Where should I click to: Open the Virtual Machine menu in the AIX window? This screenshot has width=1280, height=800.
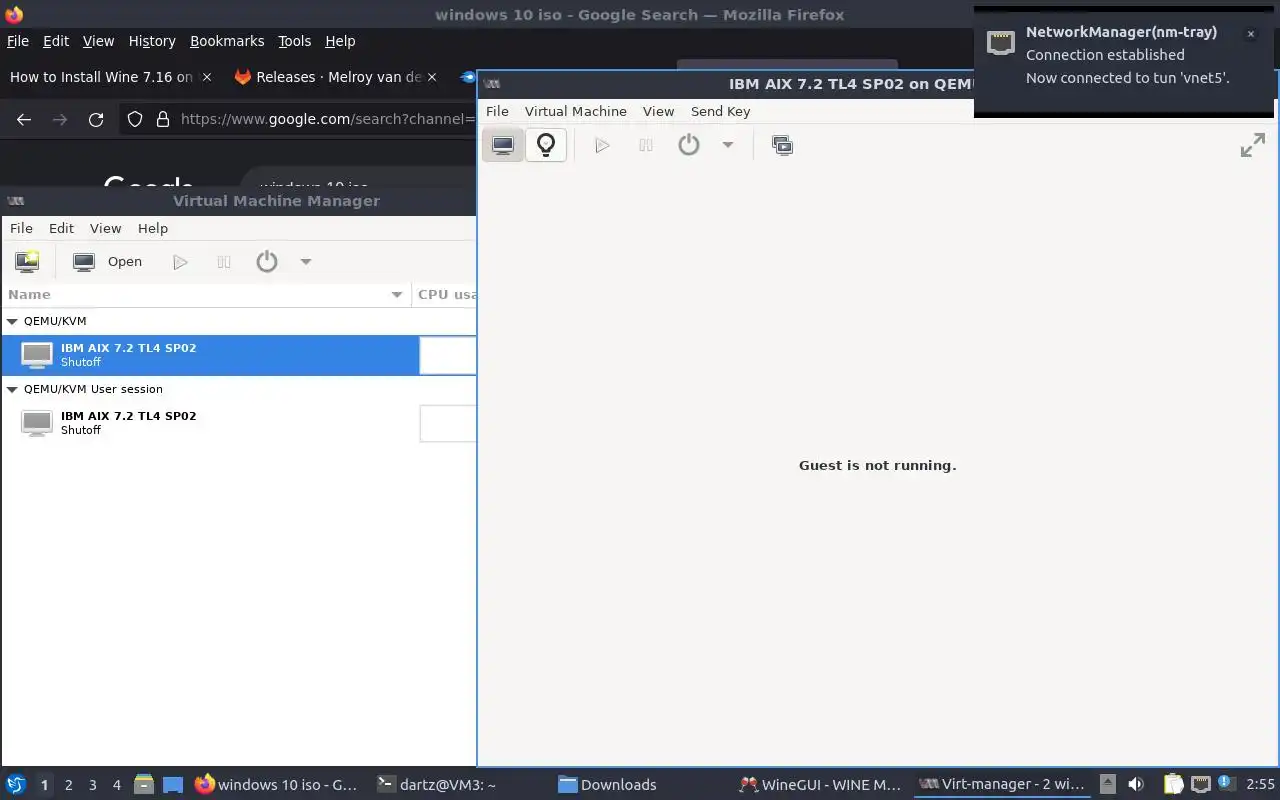[576, 111]
